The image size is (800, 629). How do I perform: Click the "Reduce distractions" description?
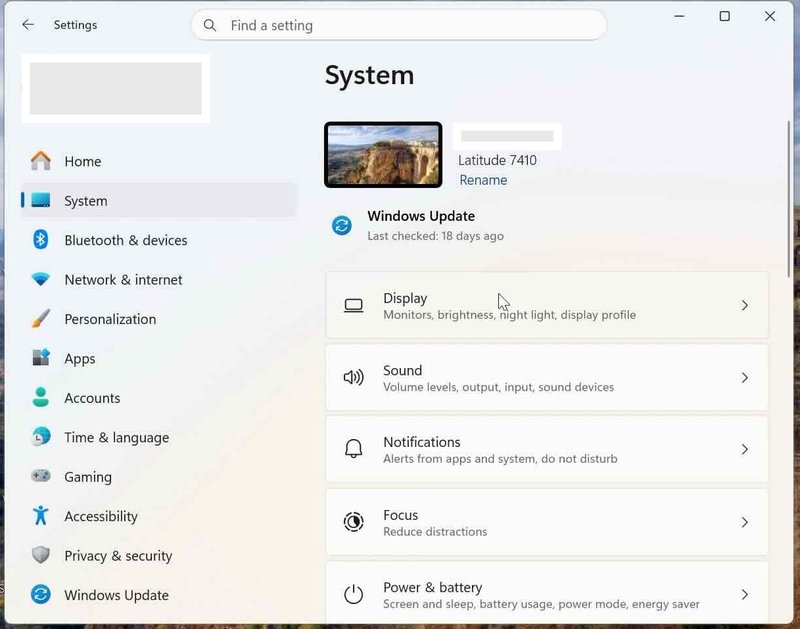(435, 532)
